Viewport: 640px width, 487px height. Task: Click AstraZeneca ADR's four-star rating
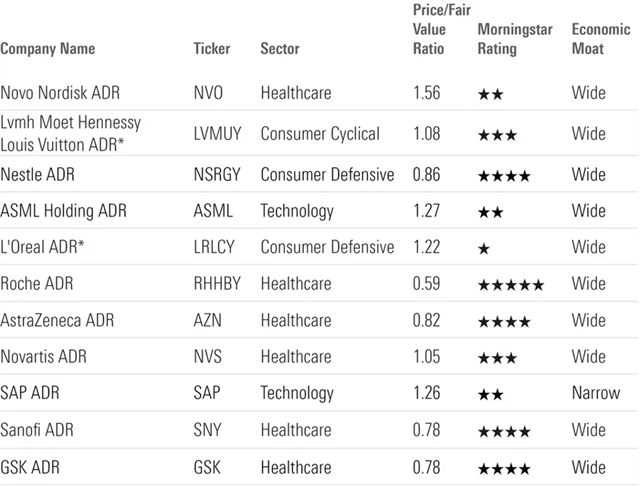tap(504, 321)
